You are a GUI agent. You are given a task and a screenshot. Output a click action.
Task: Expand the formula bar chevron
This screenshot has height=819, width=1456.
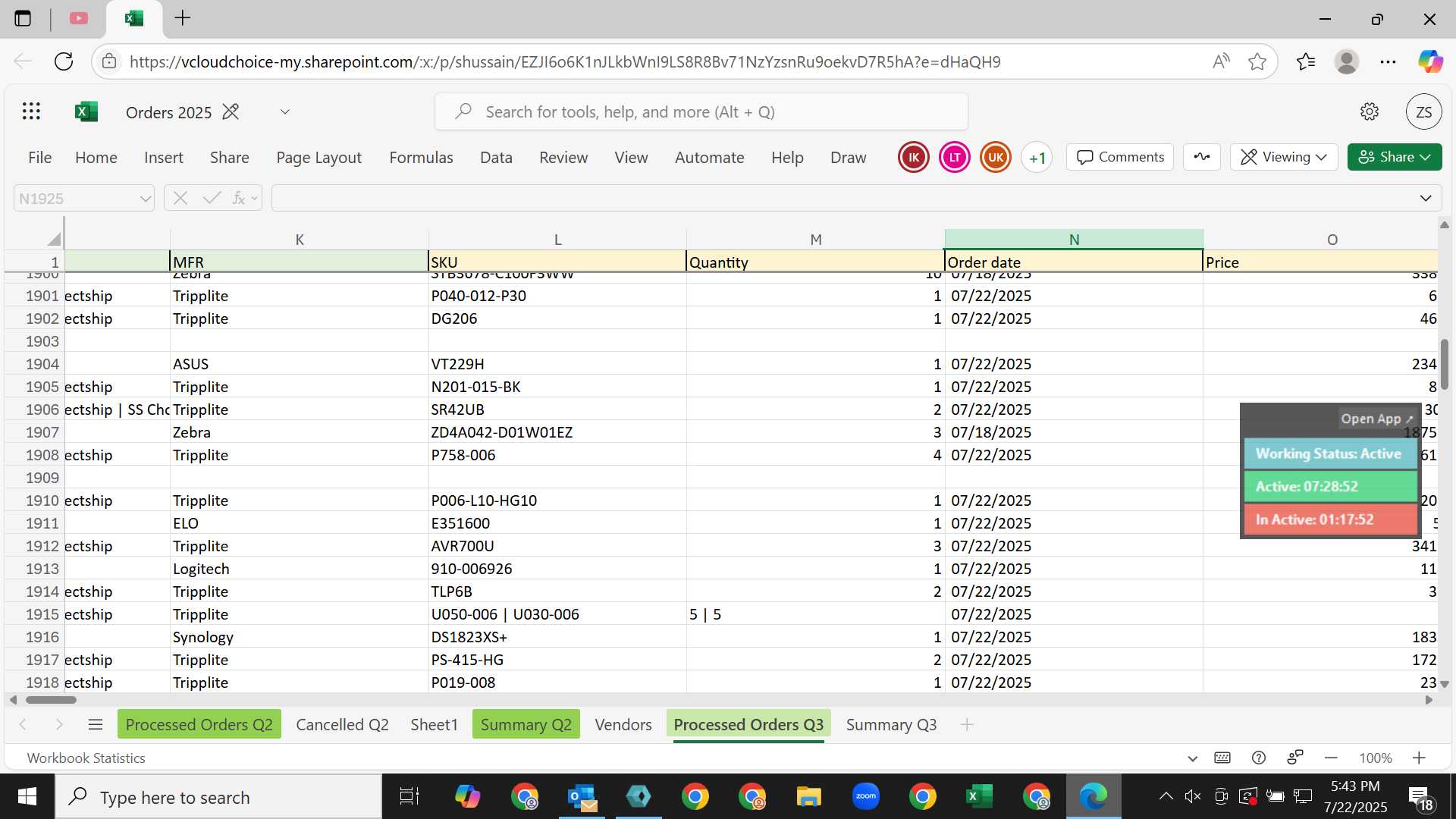tap(1426, 199)
